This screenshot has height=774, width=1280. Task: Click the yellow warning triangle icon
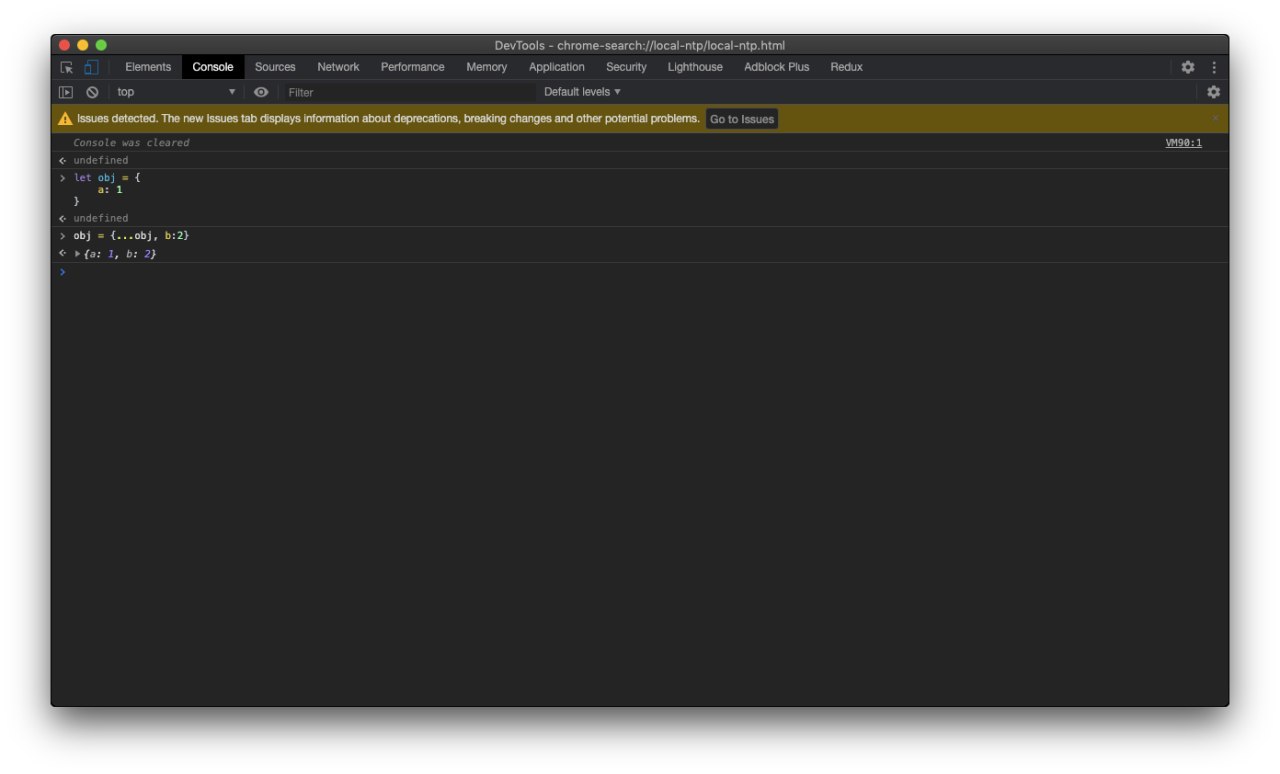(65, 118)
